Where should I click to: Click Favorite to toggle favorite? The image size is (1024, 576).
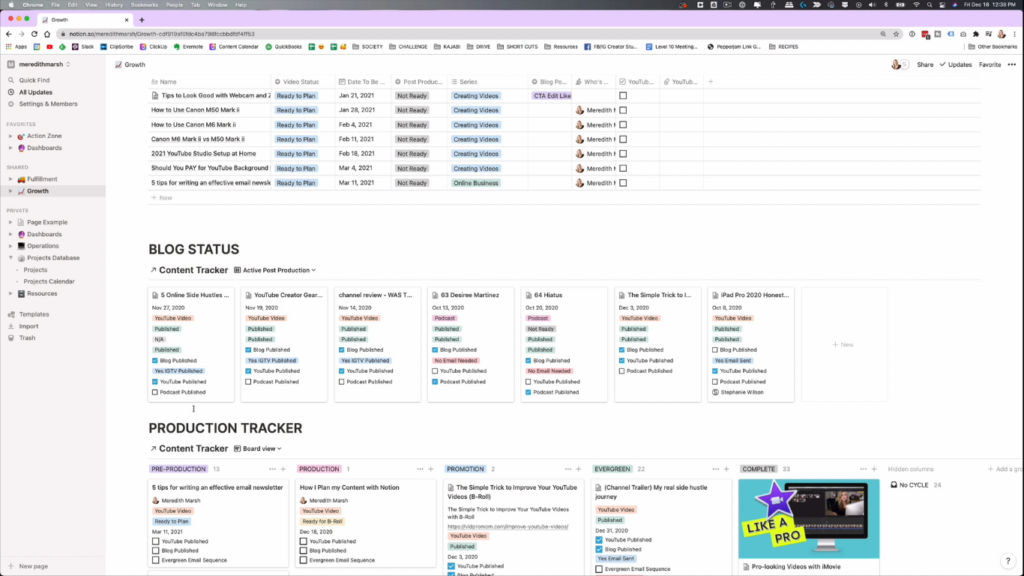(x=989, y=65)
